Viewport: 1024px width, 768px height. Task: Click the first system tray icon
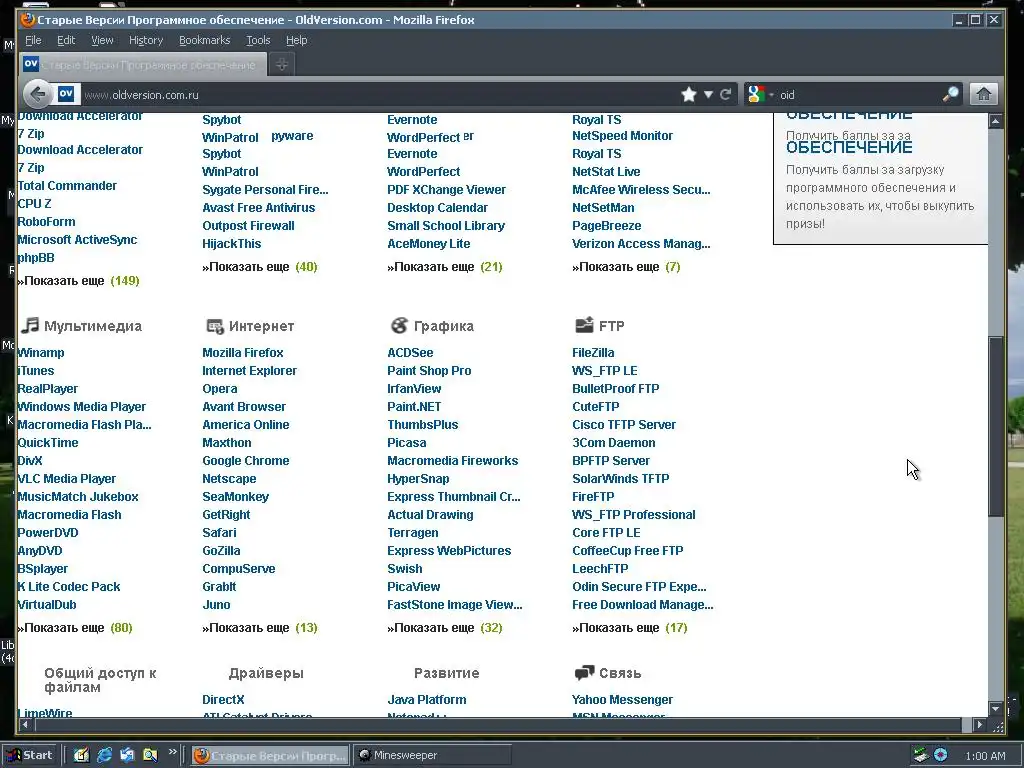click(921, 755)
